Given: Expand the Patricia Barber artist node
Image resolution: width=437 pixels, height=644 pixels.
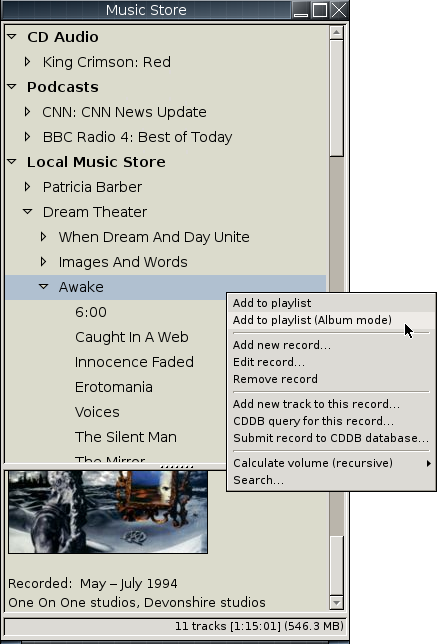Looking at the screenshot, I should [28, 187].
